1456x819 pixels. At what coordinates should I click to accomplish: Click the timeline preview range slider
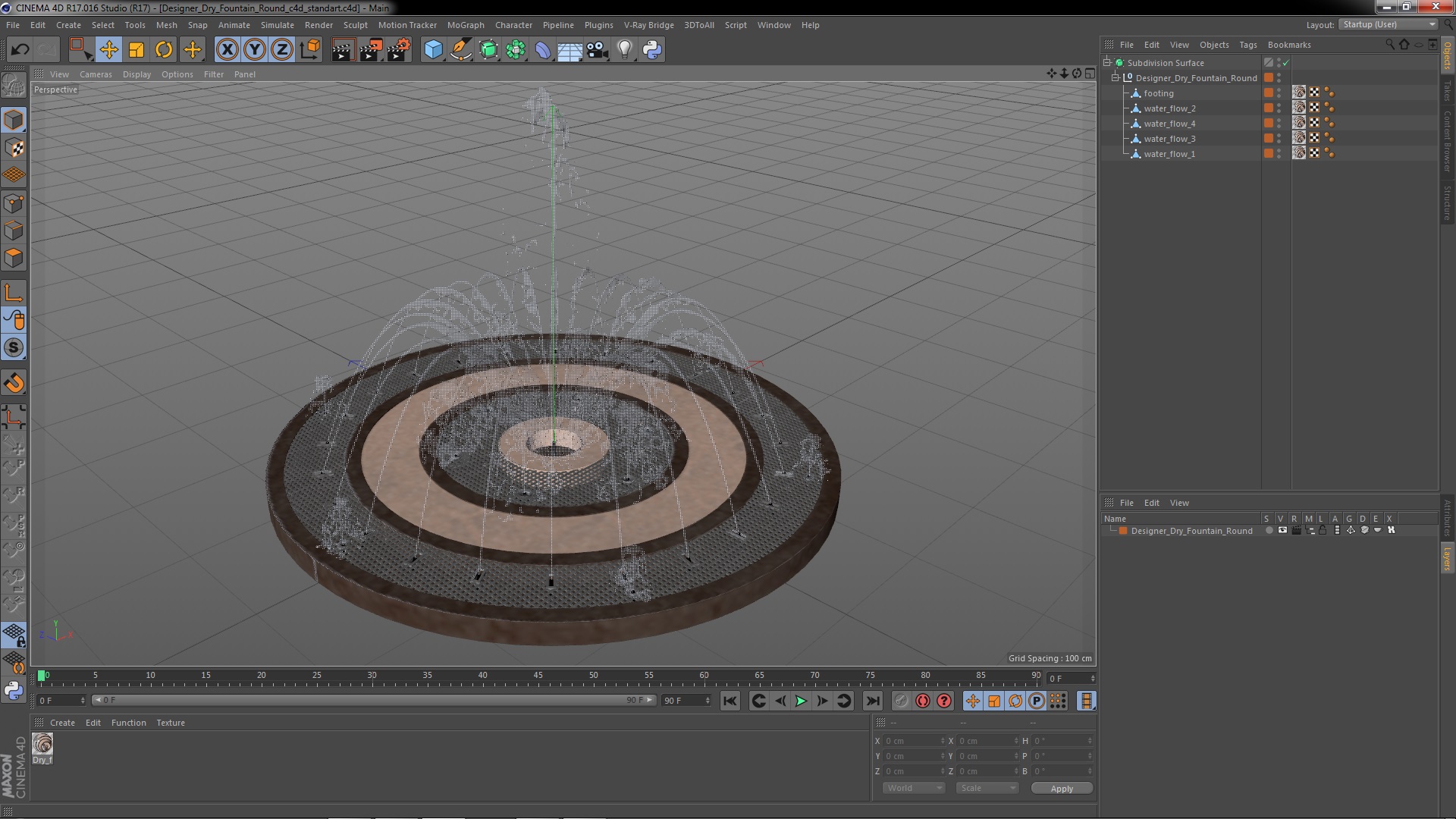(x=374, y=700)
